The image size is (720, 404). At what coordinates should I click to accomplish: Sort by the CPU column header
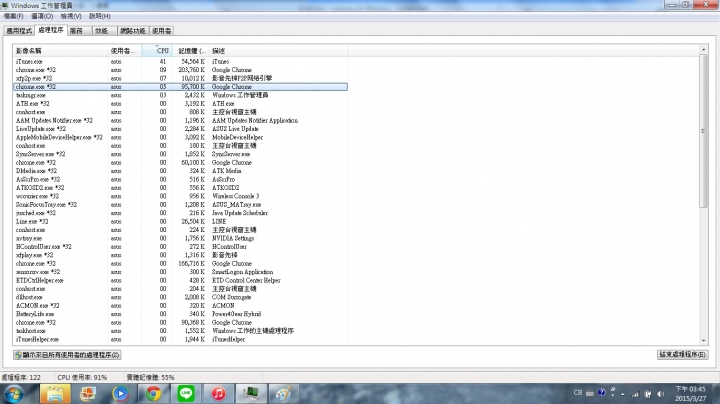(158, 50)
